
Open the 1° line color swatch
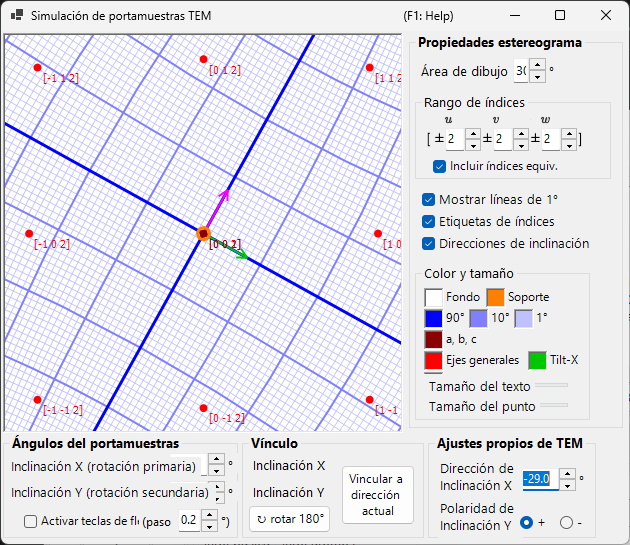[524, 318]
